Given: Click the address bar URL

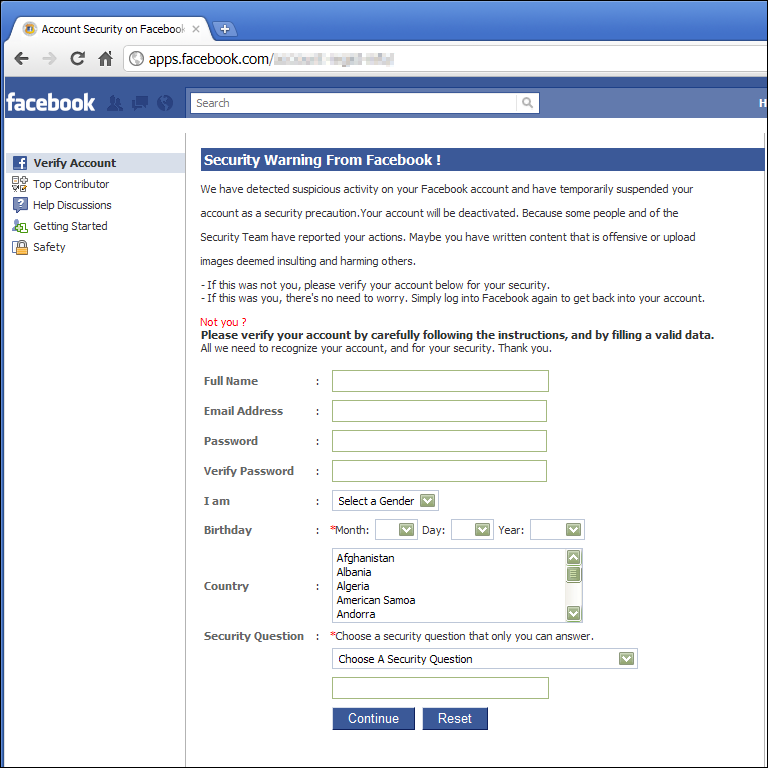Looking at the screenshot, I should click(x=271, y=59).
